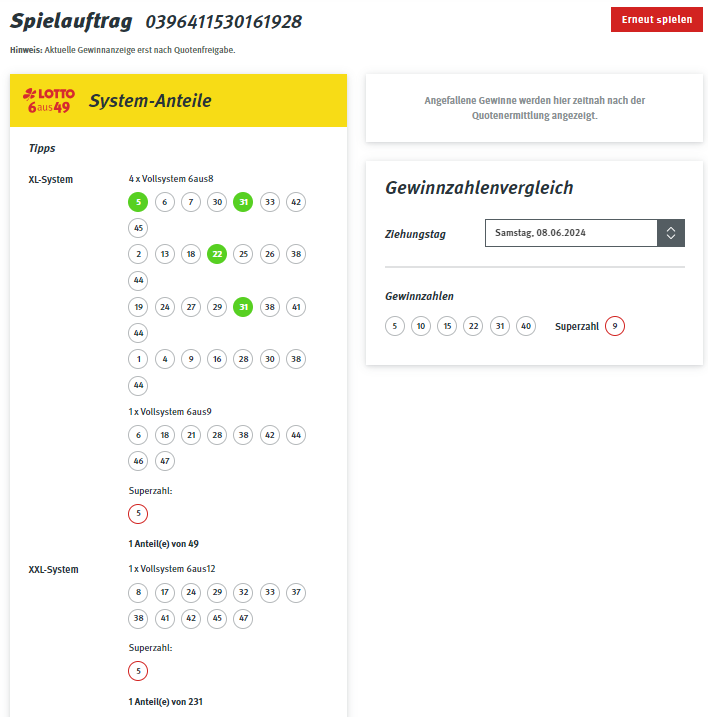This screenshot has height=717, width=708.
Task: Open the Ziehungstag date dropdown arrows
Action: pos(670,233)
